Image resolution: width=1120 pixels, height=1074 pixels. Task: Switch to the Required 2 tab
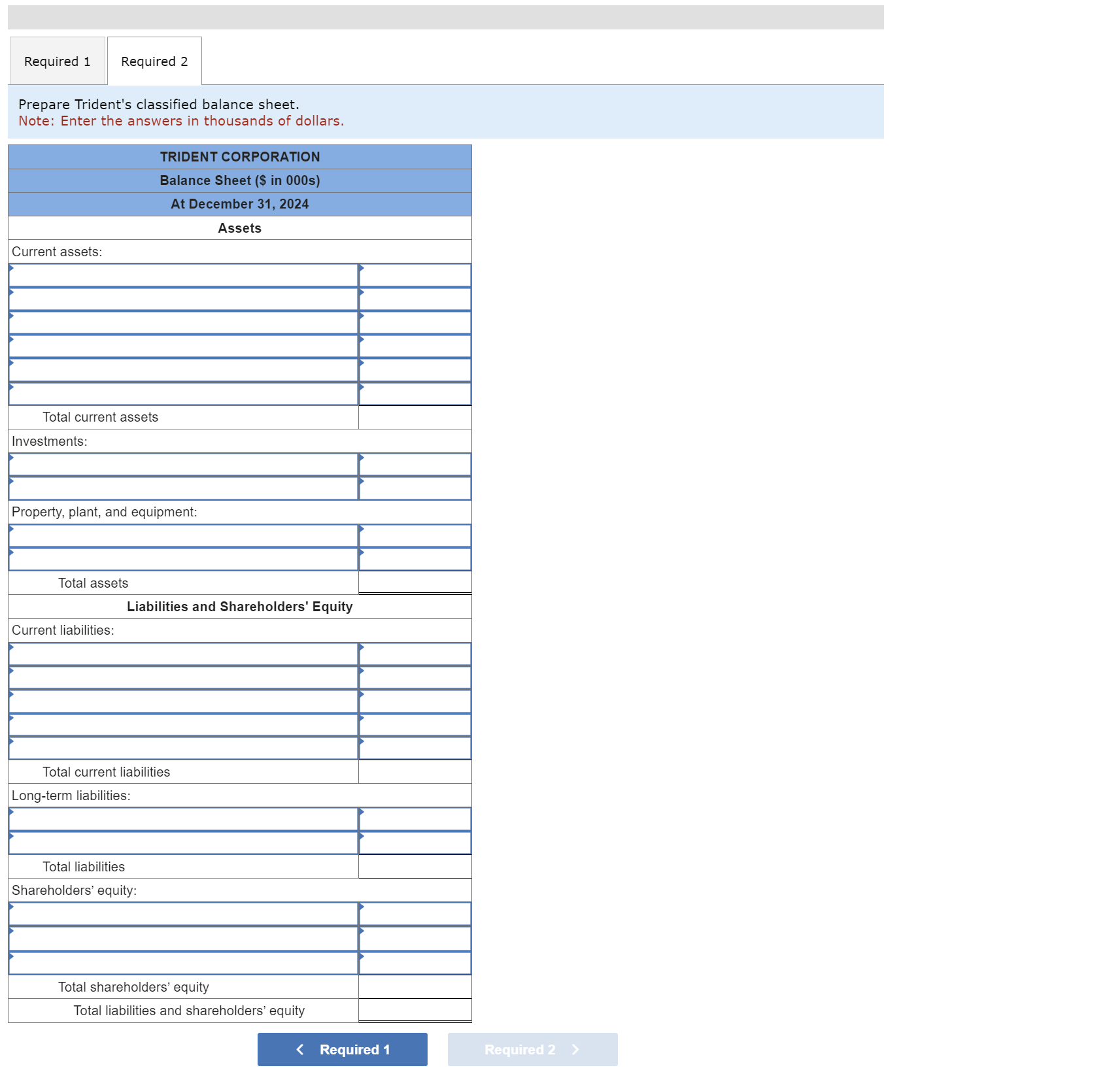coord(154,61)
